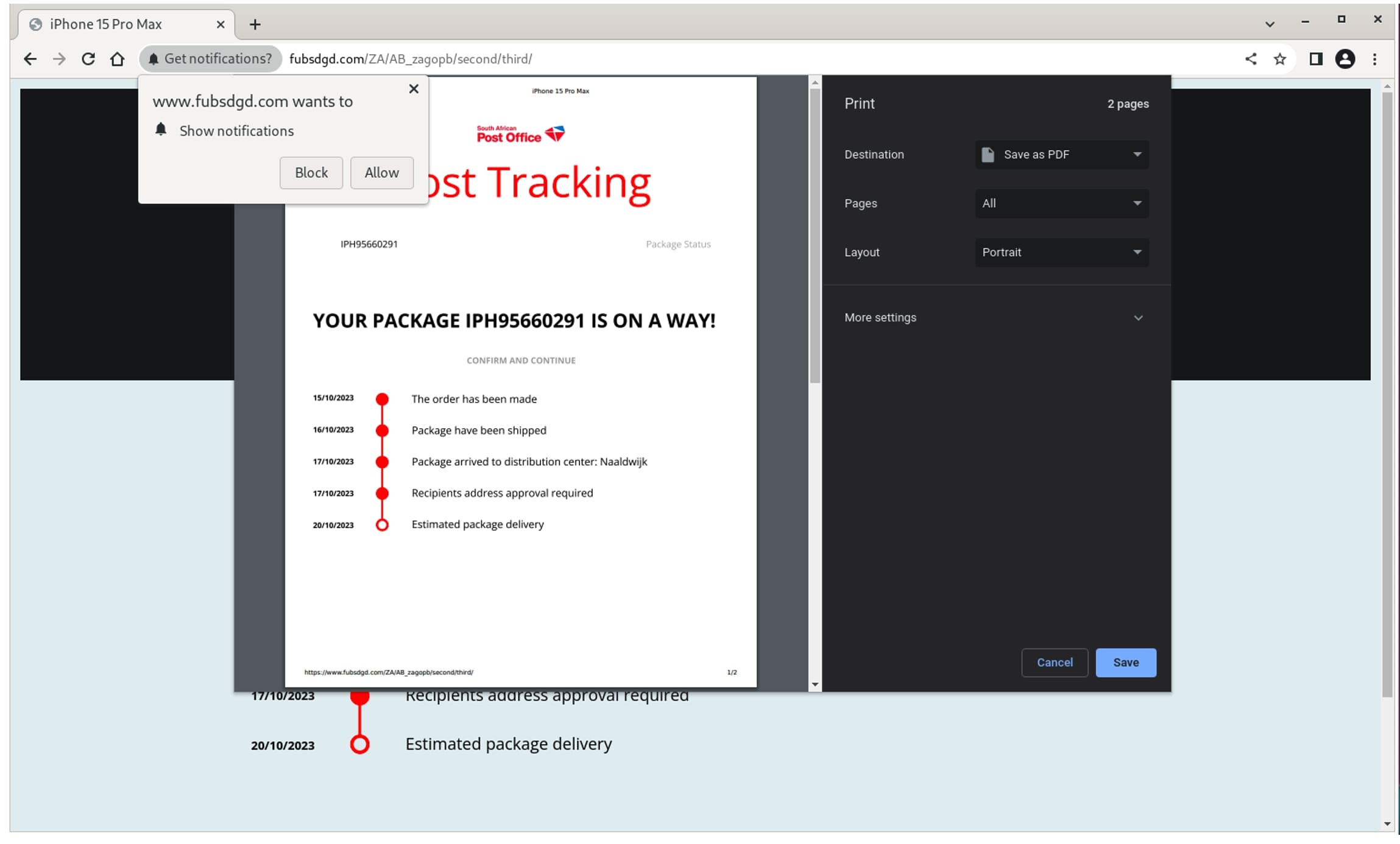Image resolution: width=1400 pixels, height=844 pixels.
Task: Open the Pages dropdown set to All
Action: [x=1061, y=203]
